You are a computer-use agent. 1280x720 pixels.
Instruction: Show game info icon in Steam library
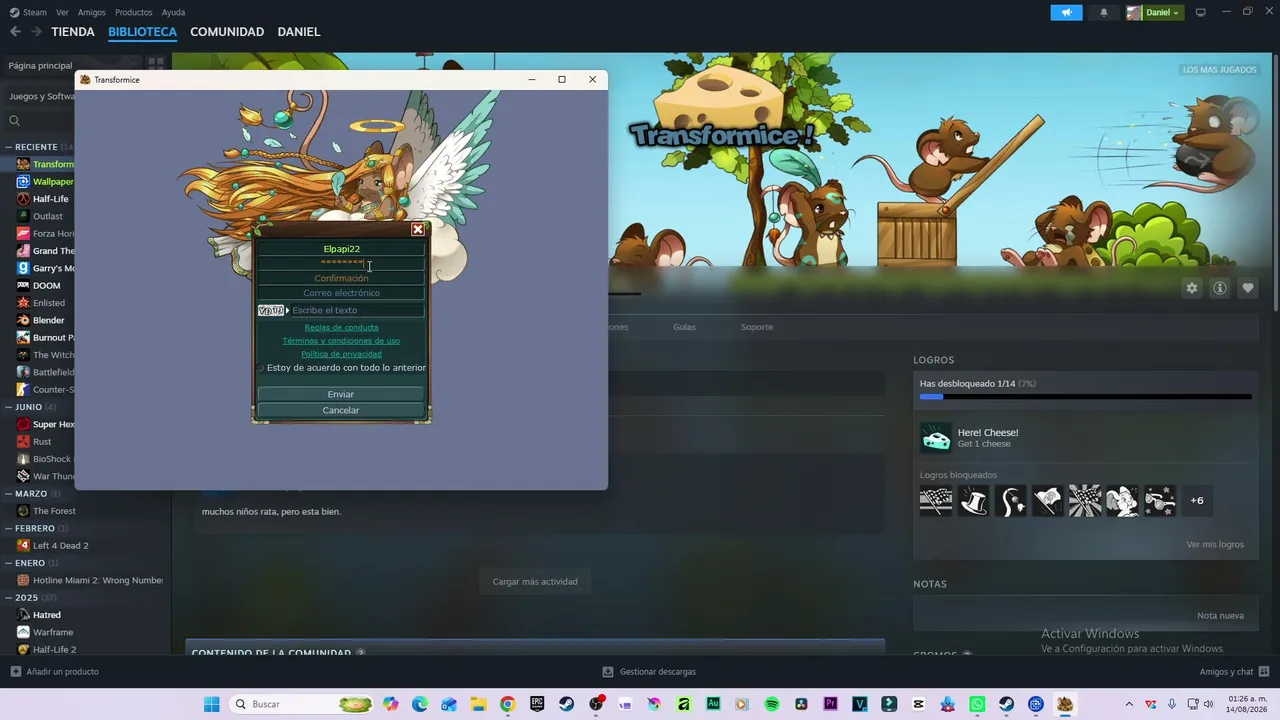(1220, 288)
